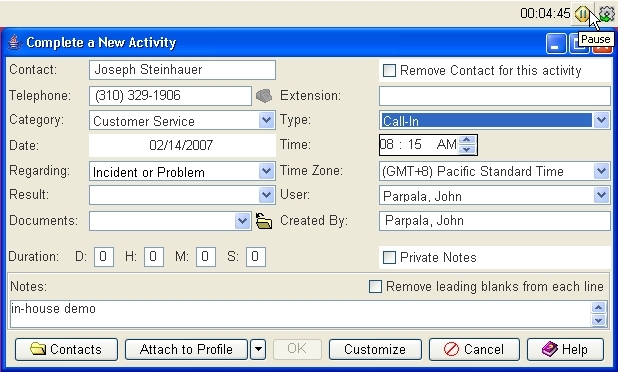Dial the telephone number with phone icon
Screen dimensions: 618x372
(264, 96)
